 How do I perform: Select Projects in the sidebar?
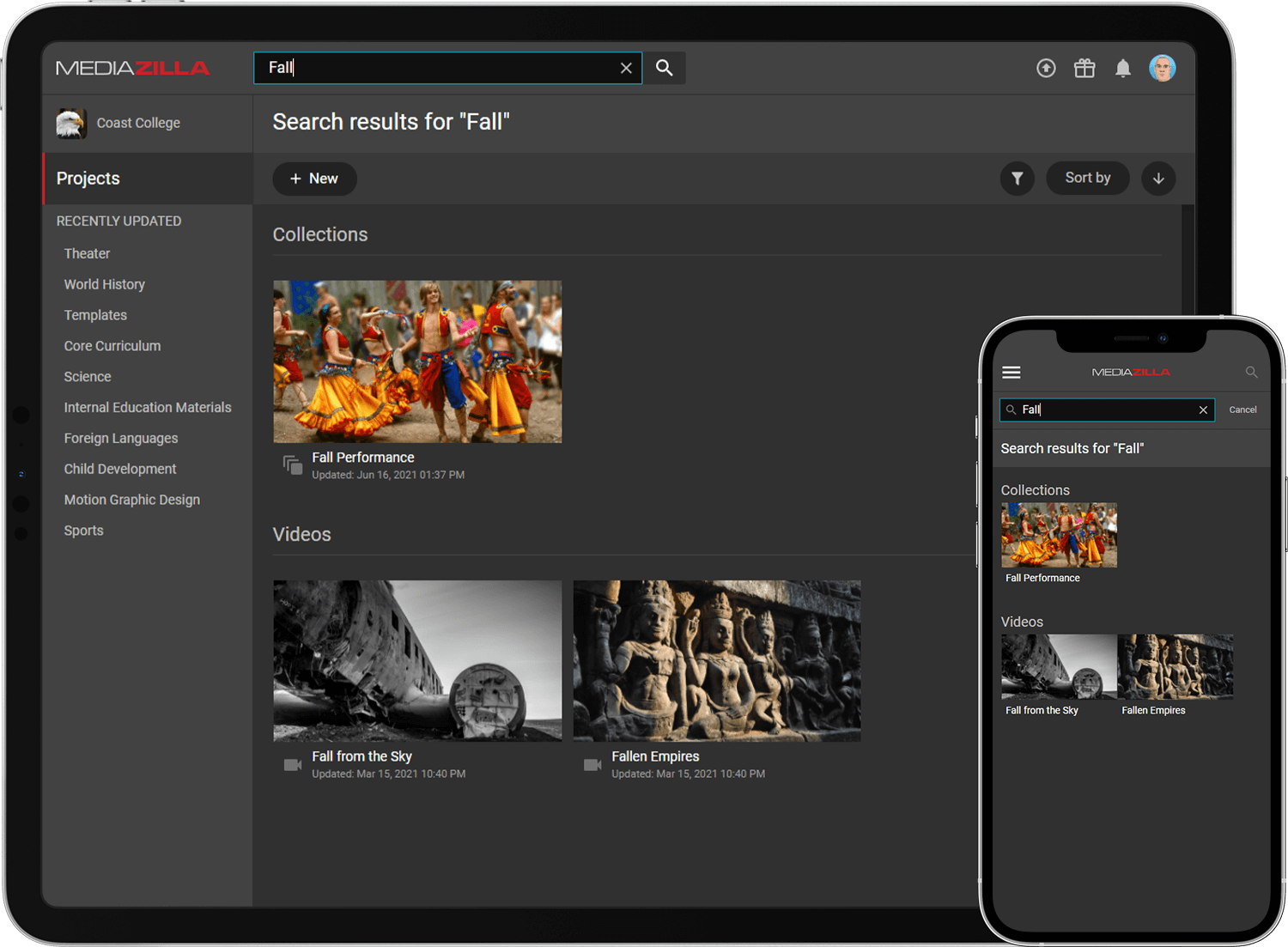pyautogui.click(x=88, y=179)
